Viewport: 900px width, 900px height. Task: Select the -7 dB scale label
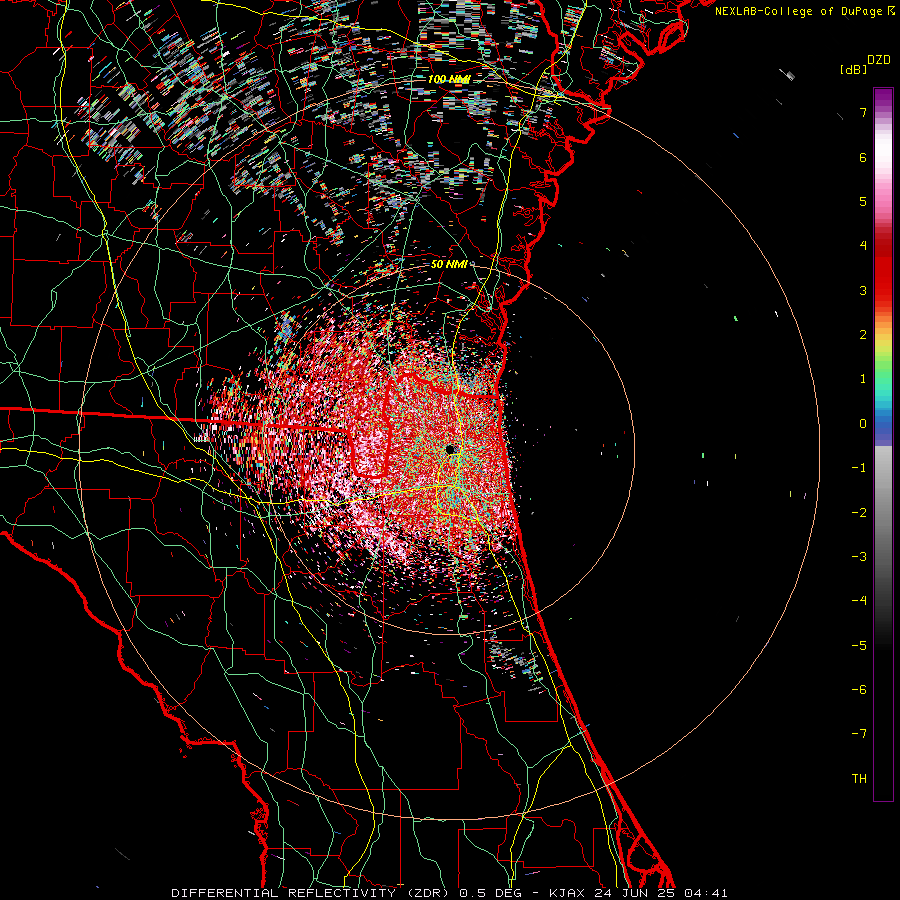click(x=859, y=734)
